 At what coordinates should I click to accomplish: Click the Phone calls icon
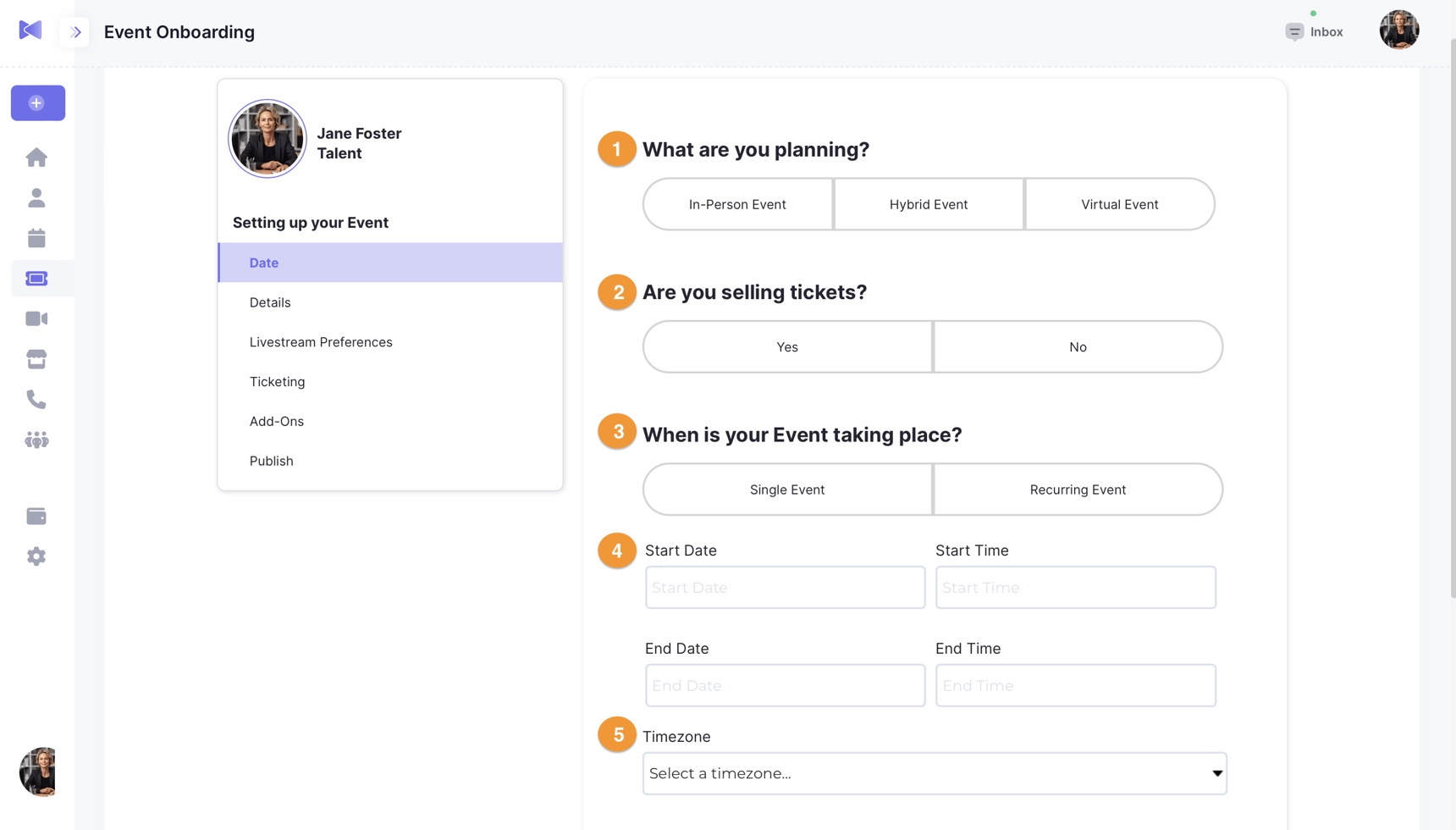coord(36,399)
